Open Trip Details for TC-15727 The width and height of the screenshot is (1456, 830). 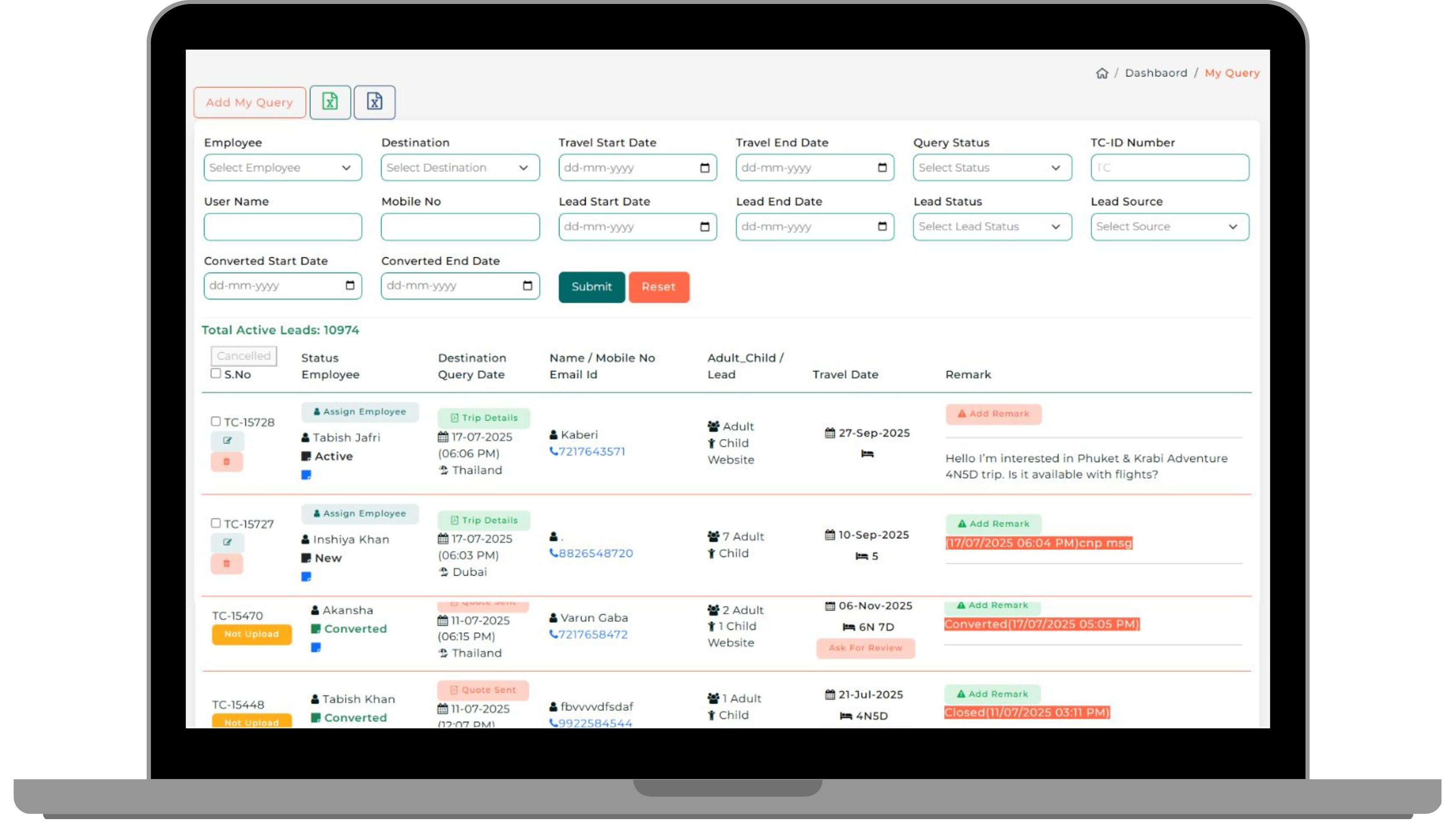coord(484,520)
